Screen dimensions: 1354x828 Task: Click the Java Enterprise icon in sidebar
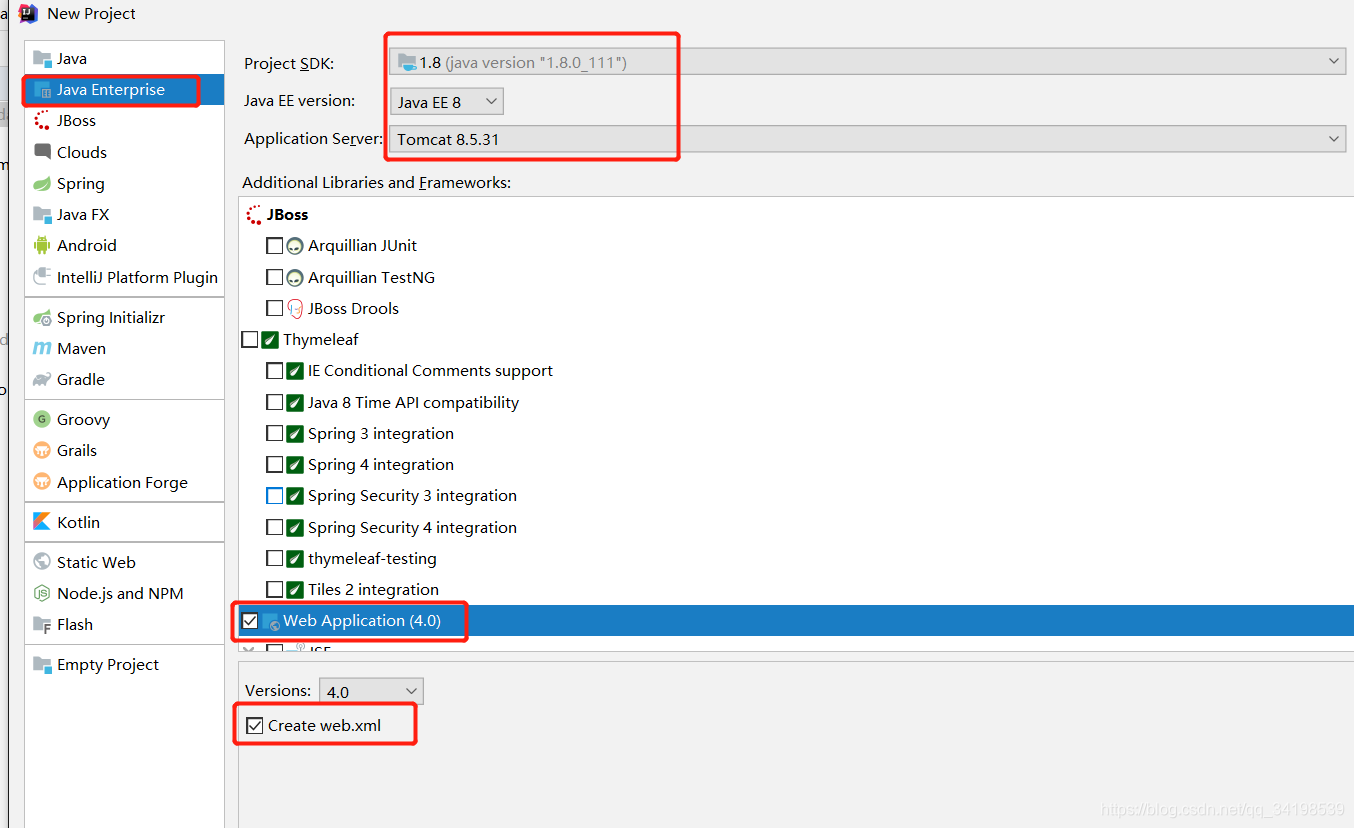point(42,90)
